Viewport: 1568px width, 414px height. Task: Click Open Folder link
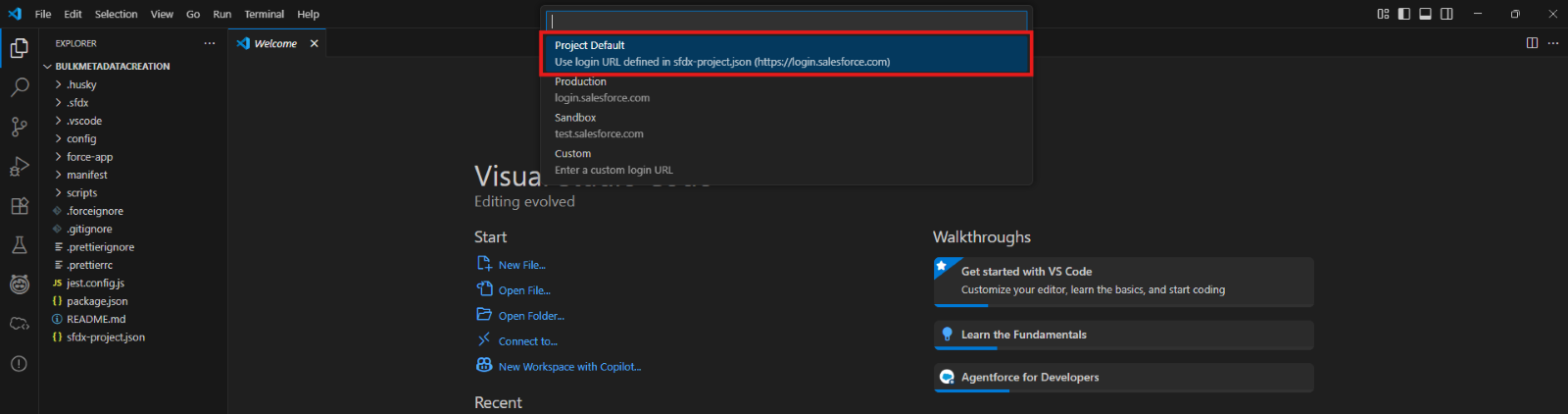(530, 316)
